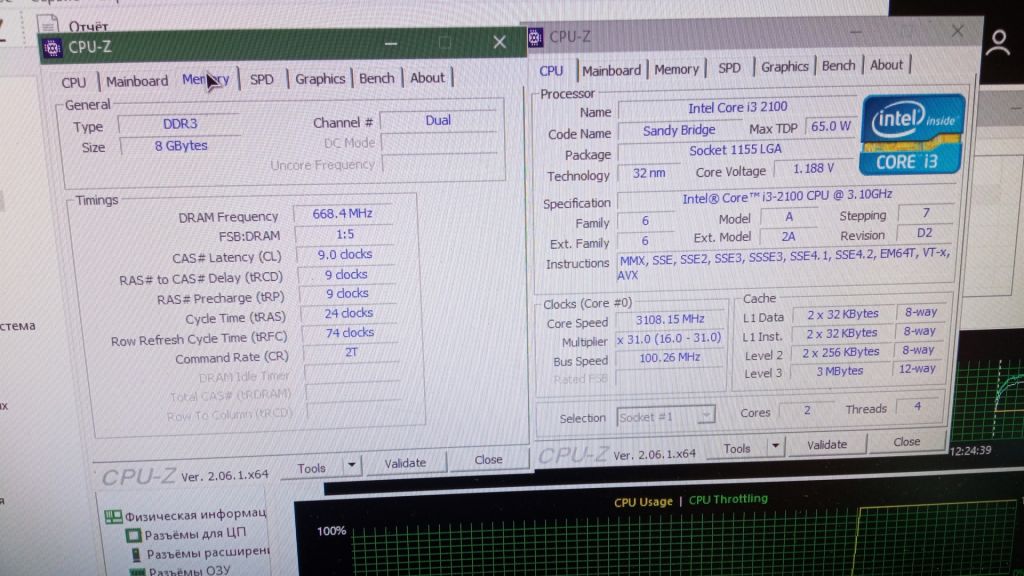Click the 8 GBytes memory size value
Viewport: 1024px width, 576px height.
tap(181, 146)
